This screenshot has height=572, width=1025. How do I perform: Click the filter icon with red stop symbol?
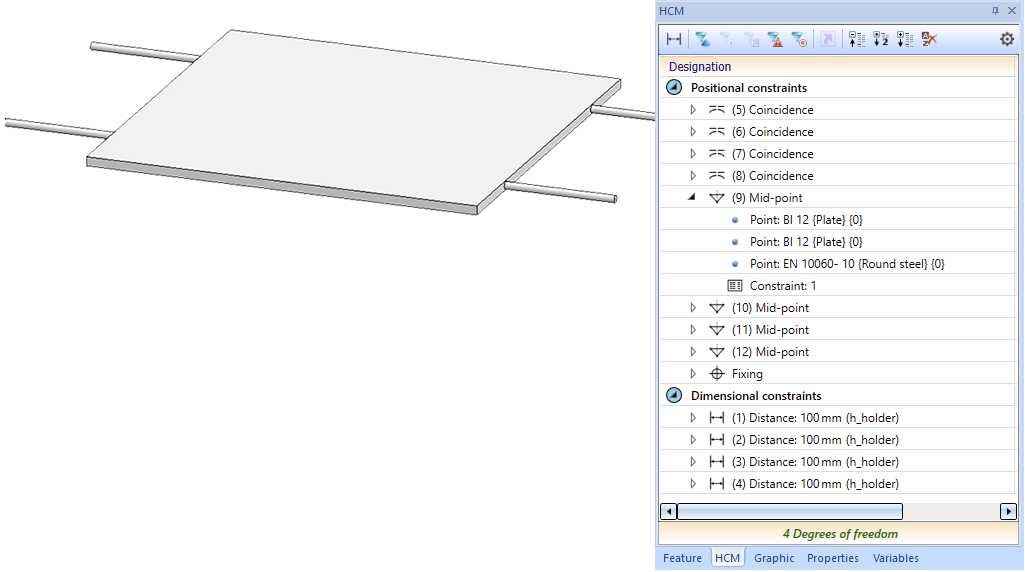[799, 39]
